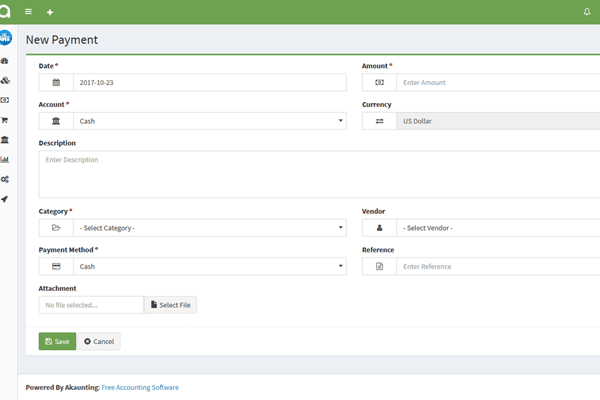Image resolution: width=600 pixels, height=400 pixels.
Task: Click the green Save button
Action: pyautogui.click(x=57, y=341)
